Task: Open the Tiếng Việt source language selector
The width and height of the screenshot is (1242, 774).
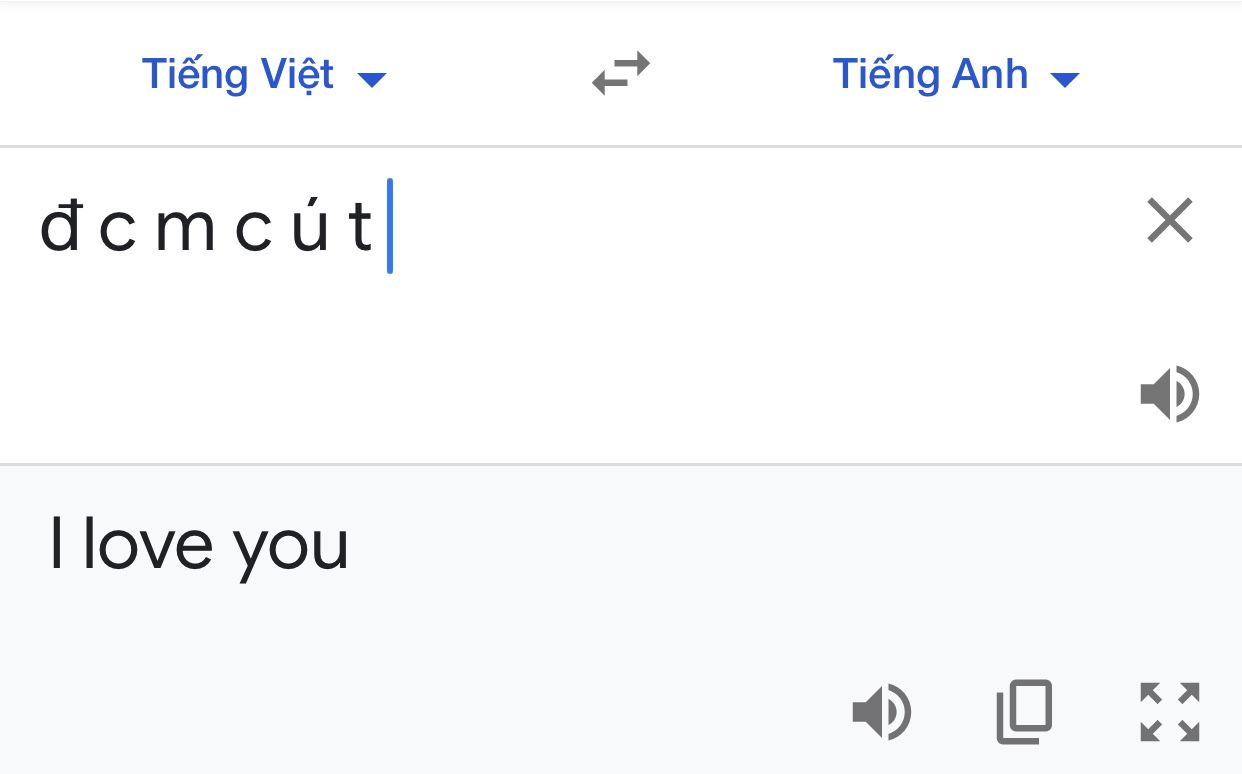Action: point(264,75)
